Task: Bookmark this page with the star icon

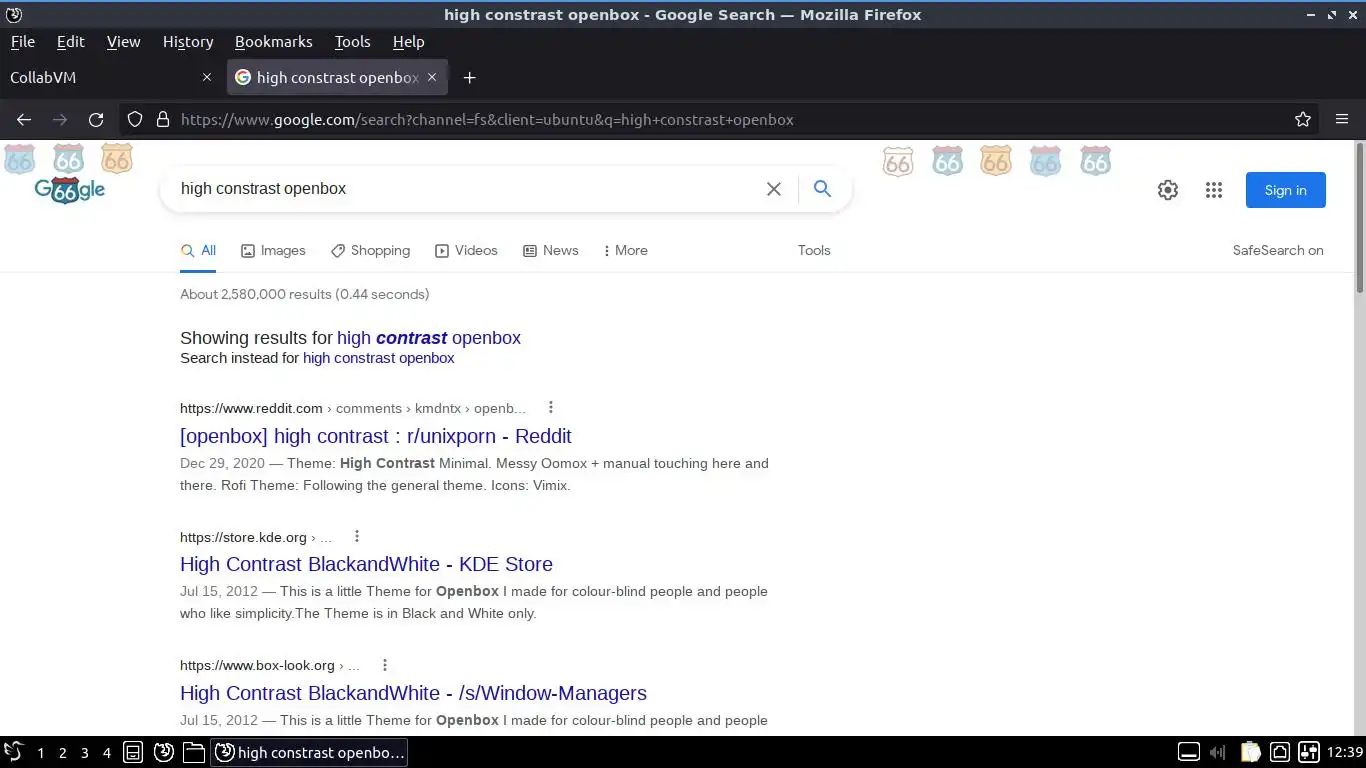Action: [x=1303, y=119]
